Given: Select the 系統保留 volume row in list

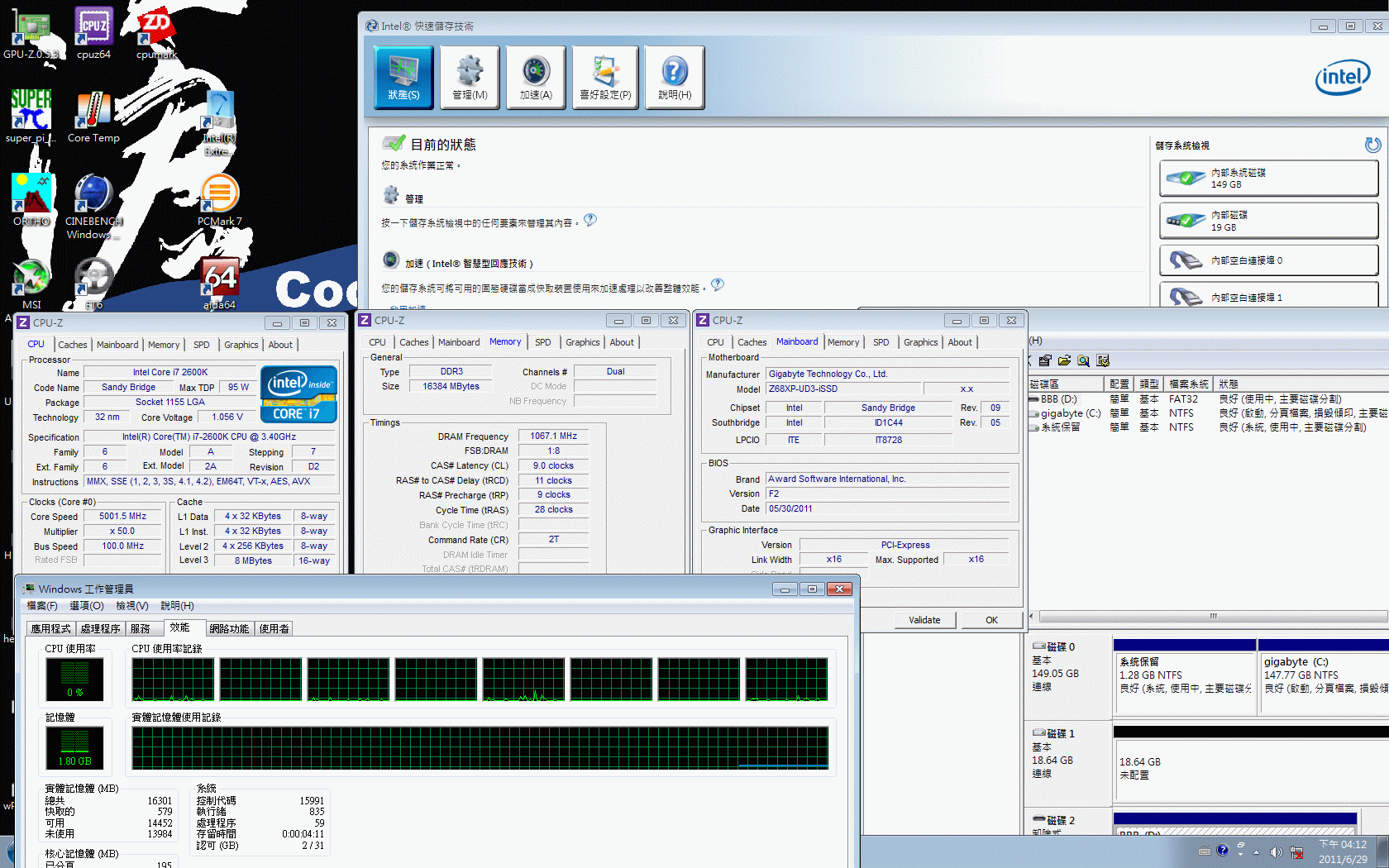Looking at the screenshot, I should (1209, 427).
